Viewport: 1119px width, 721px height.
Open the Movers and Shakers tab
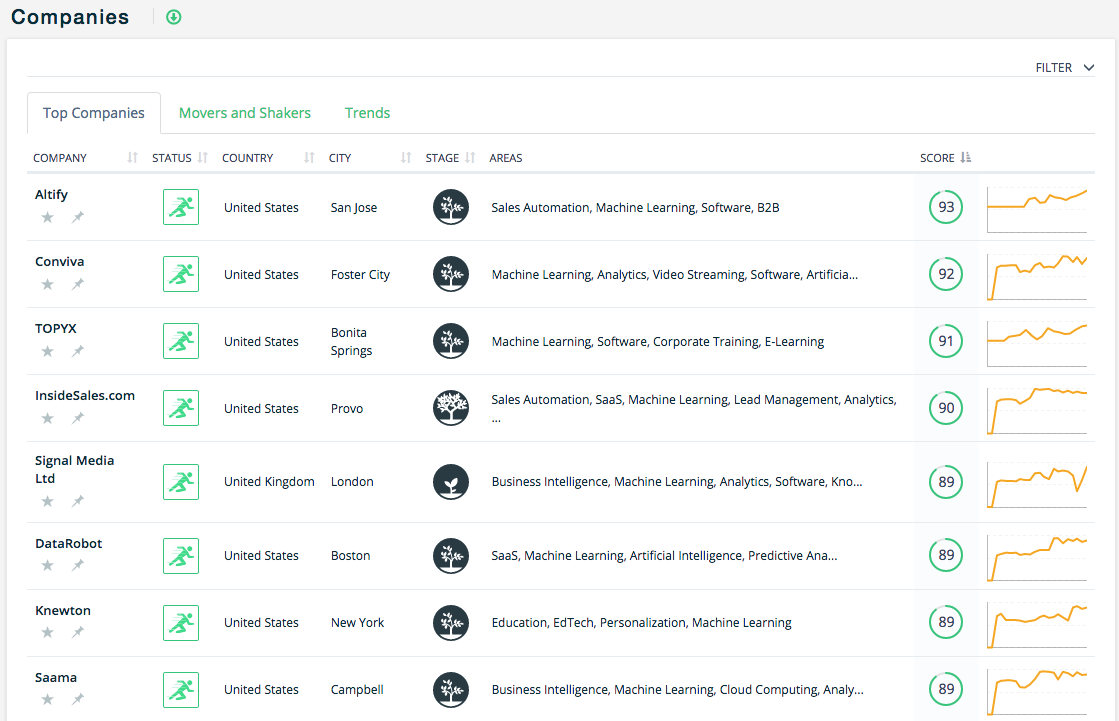pos(245,113)
